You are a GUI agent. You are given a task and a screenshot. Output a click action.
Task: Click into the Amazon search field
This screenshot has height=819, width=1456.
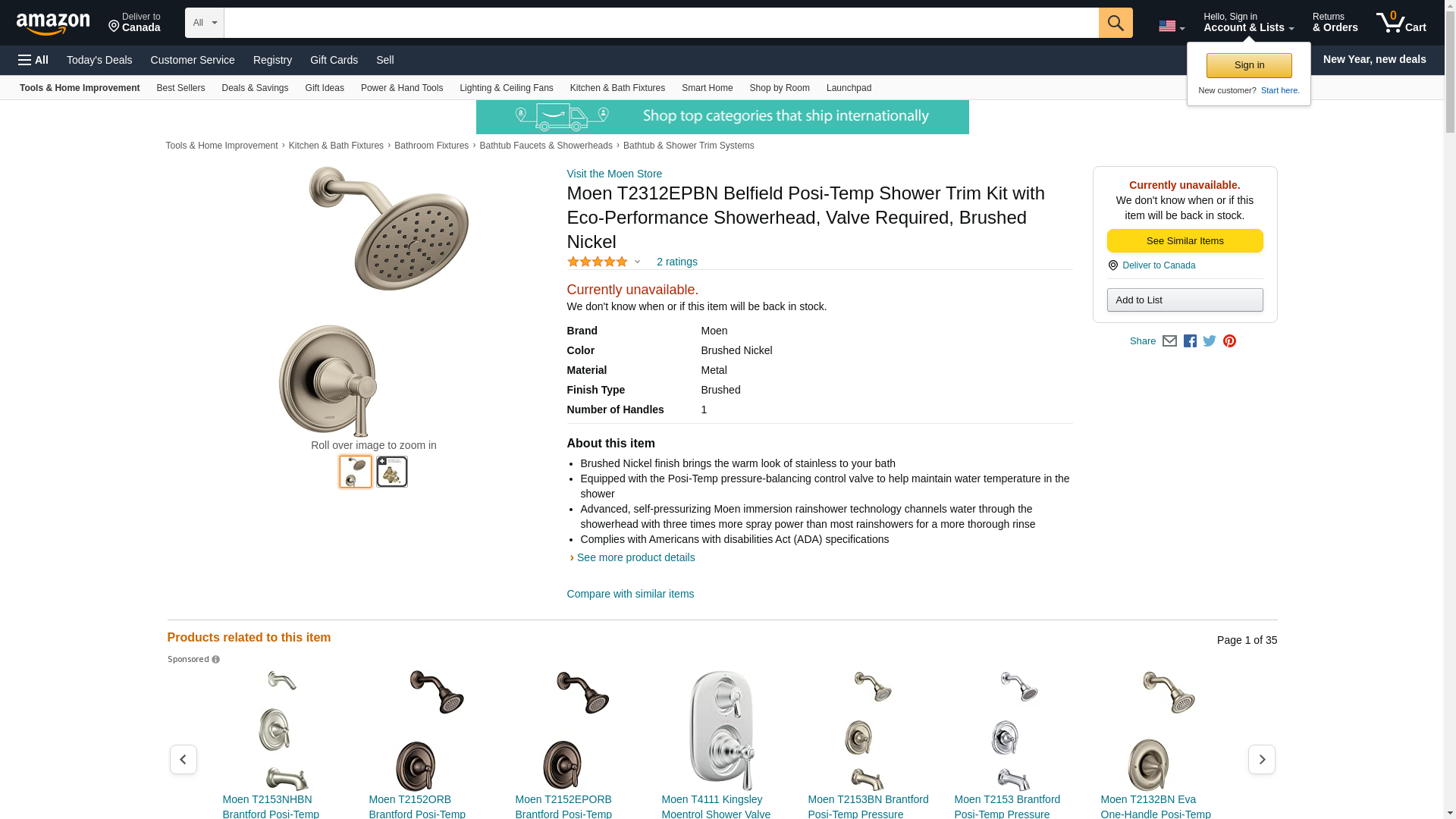click(x=661, y=23)
